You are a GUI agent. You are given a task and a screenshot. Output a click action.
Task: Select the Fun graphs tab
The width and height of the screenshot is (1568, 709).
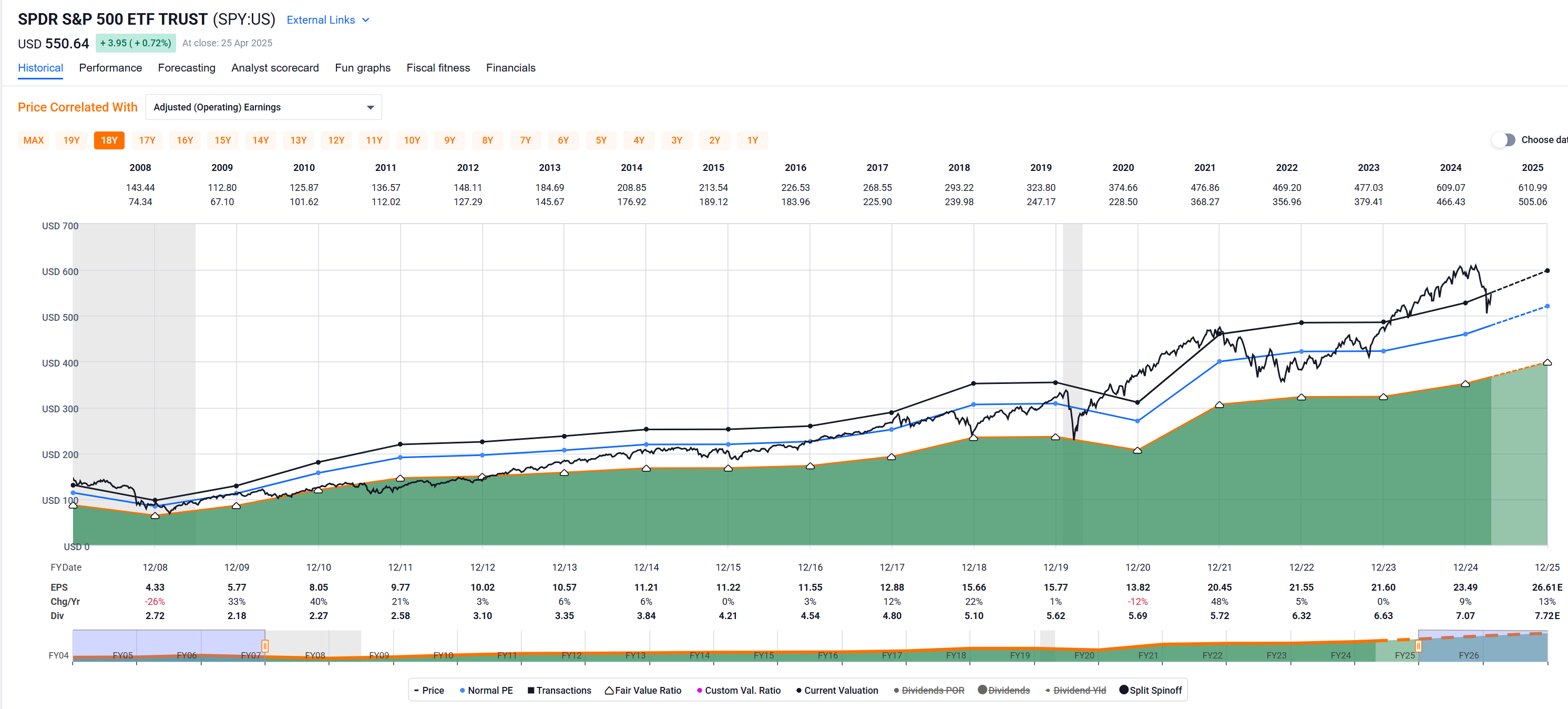pyautogui.click(x=362, y=68)
